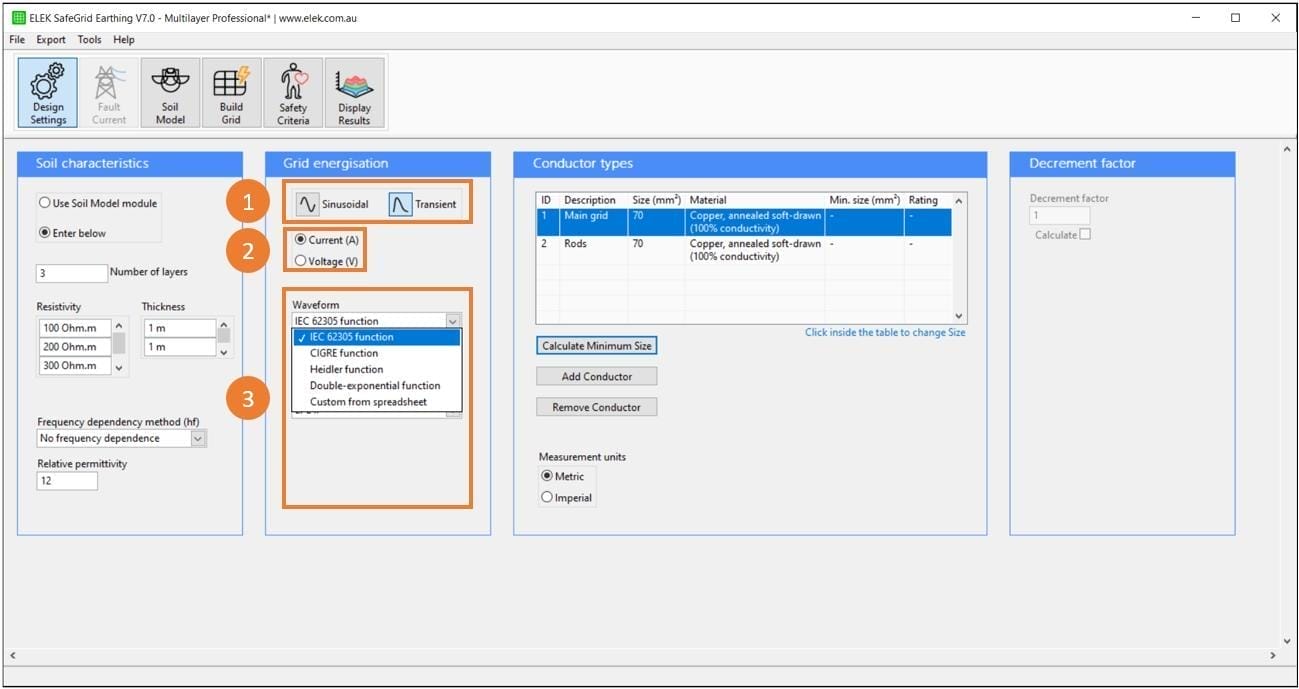
Task: Open the Safety Criteria panel
Action: pyautogui.click(x=292, y=91)
